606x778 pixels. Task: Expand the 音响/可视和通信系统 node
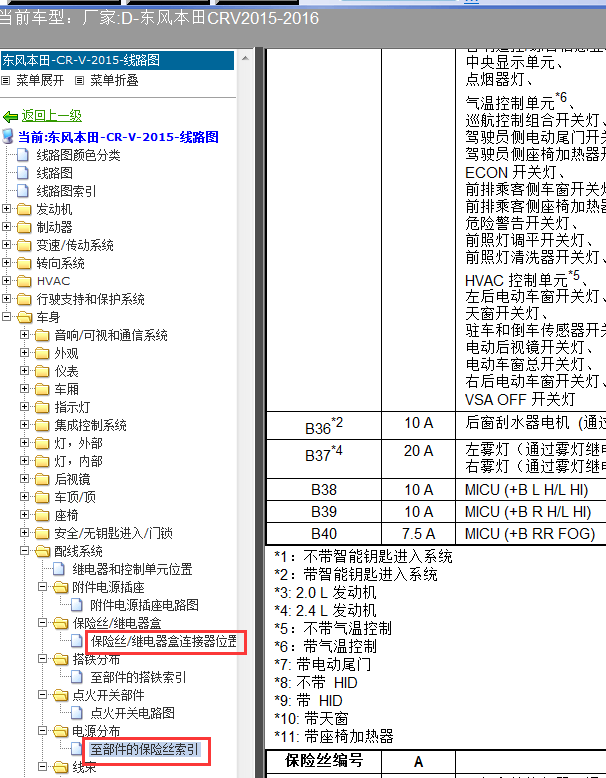24,335
